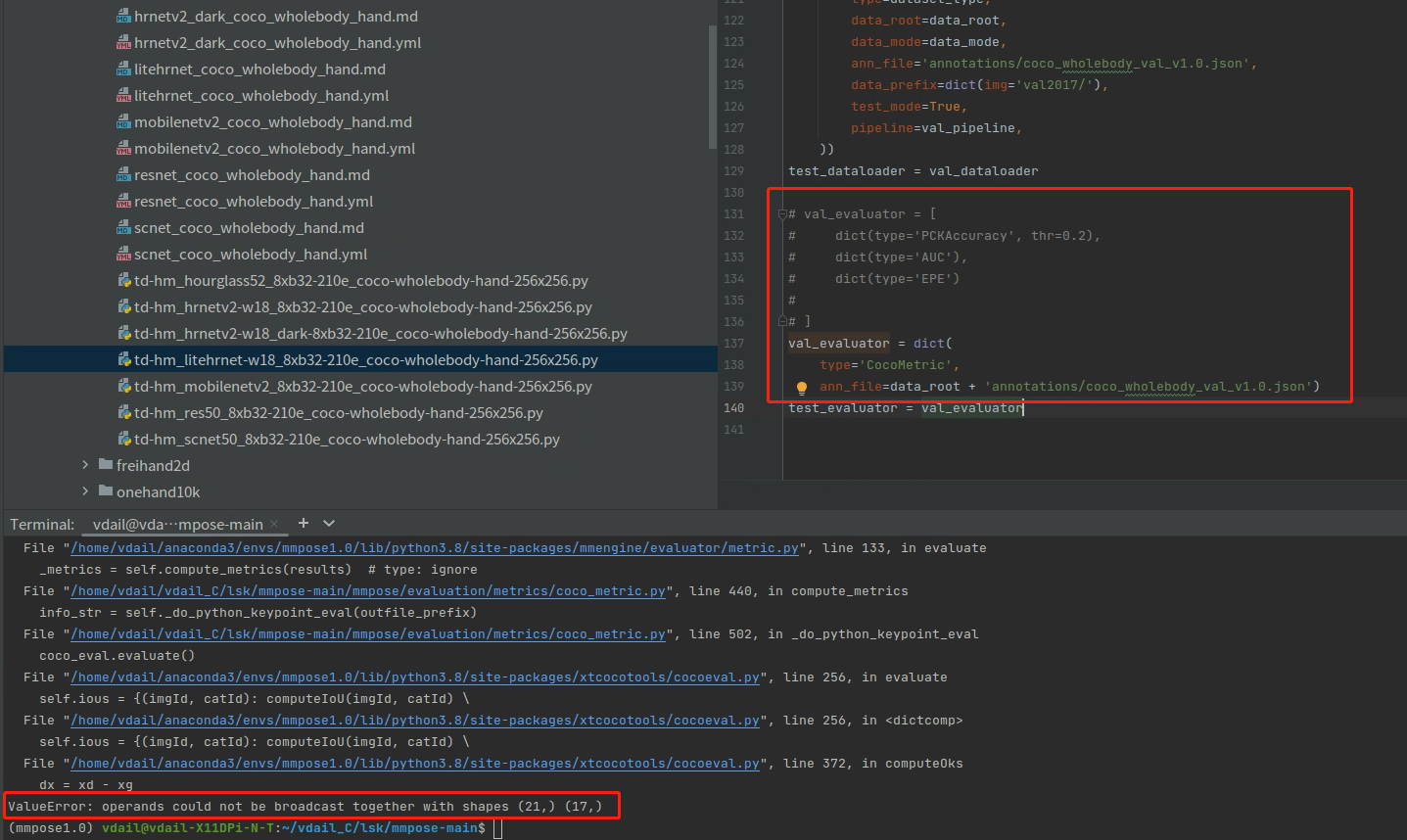Open the mmengine evaluator metric.py link
The image size is (1407, 840).
(431, 547)
